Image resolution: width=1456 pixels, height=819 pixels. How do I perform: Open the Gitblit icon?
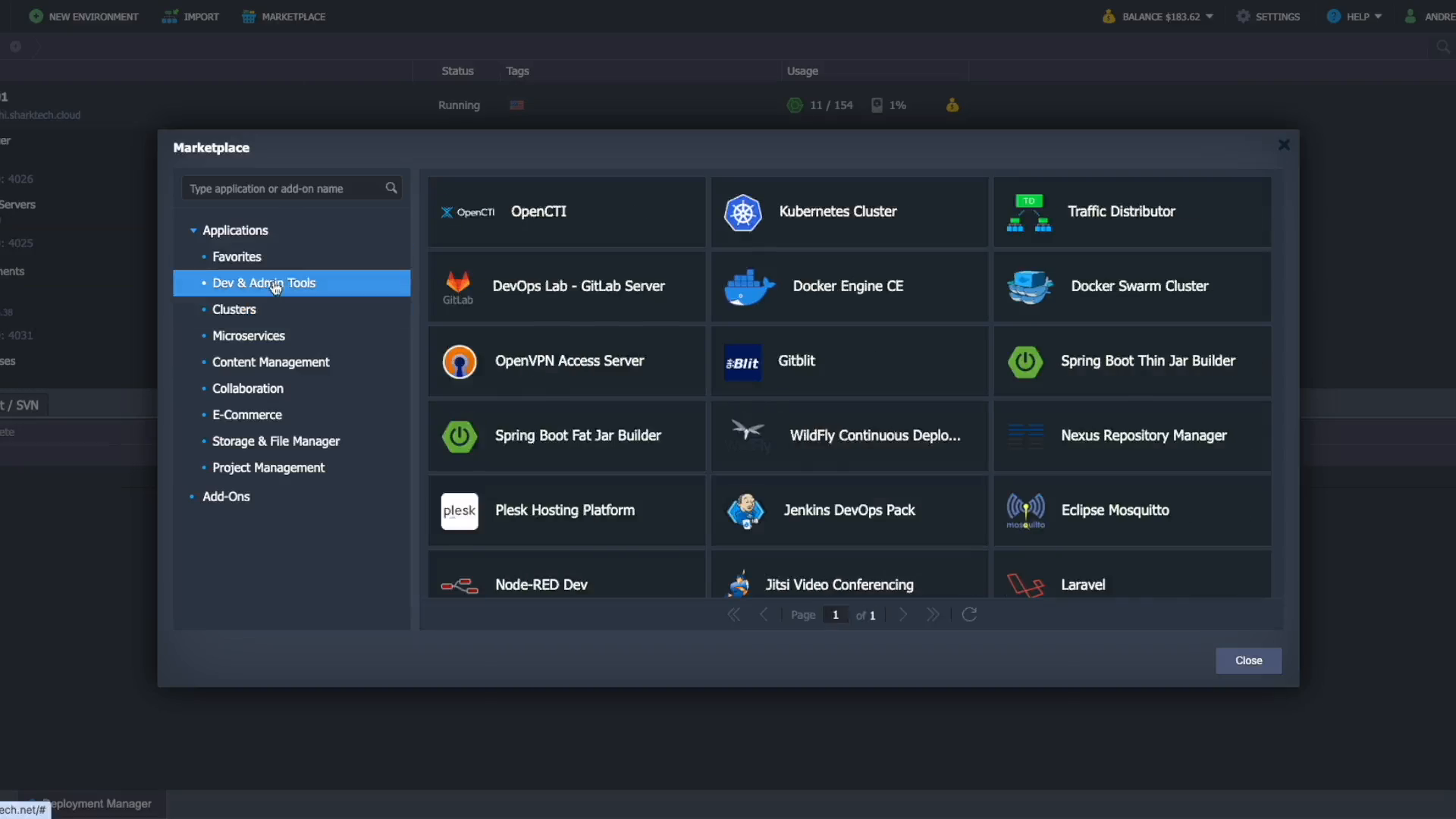click(742, 362)
